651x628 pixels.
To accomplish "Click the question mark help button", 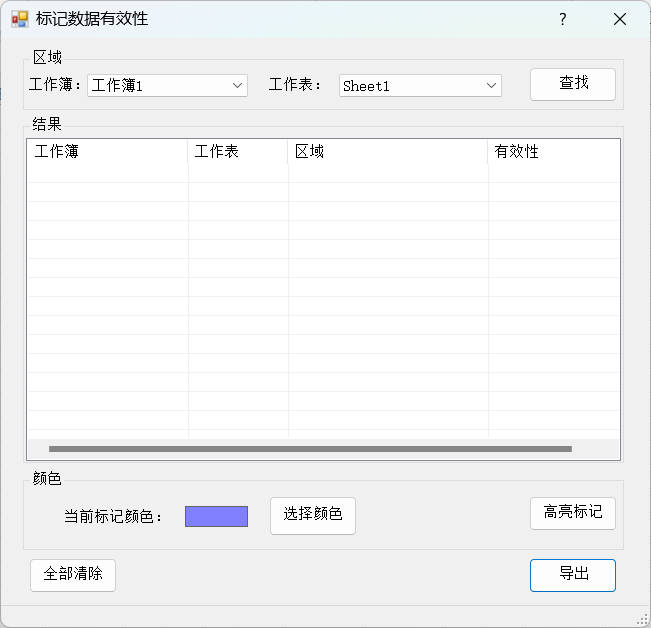I will (x=563, y=19).
